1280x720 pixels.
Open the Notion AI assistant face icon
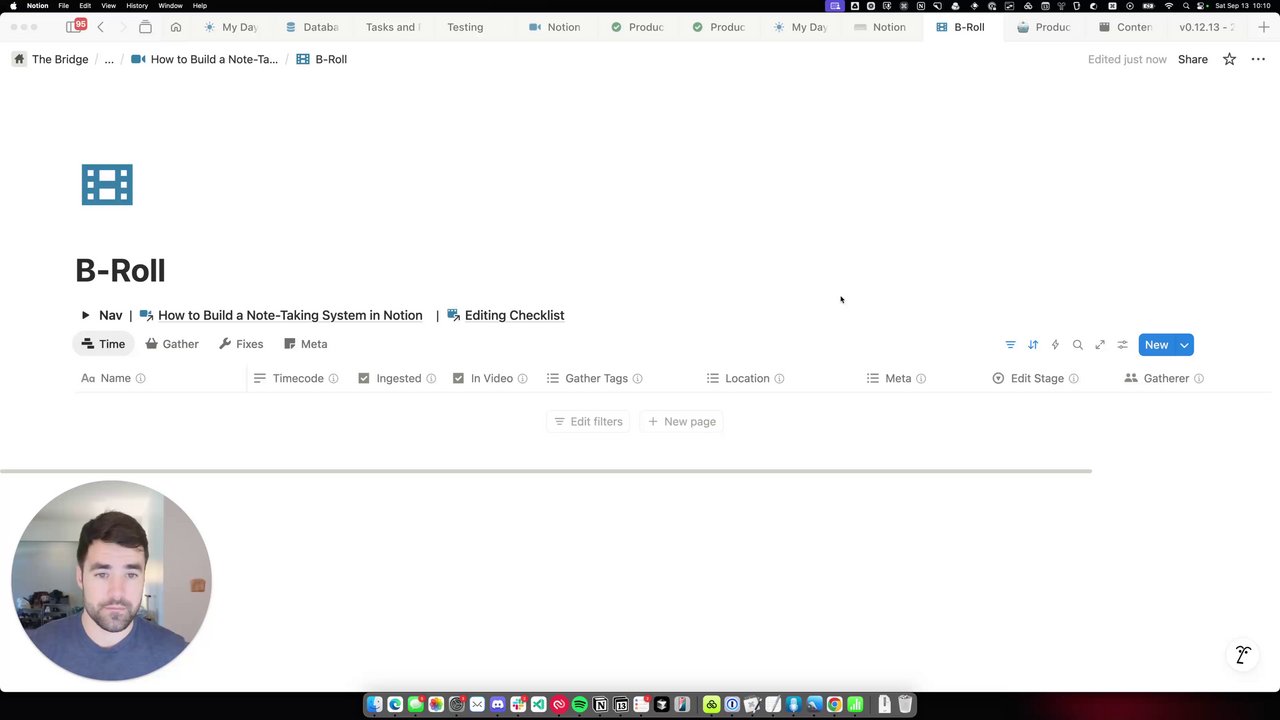[1243, 655]
